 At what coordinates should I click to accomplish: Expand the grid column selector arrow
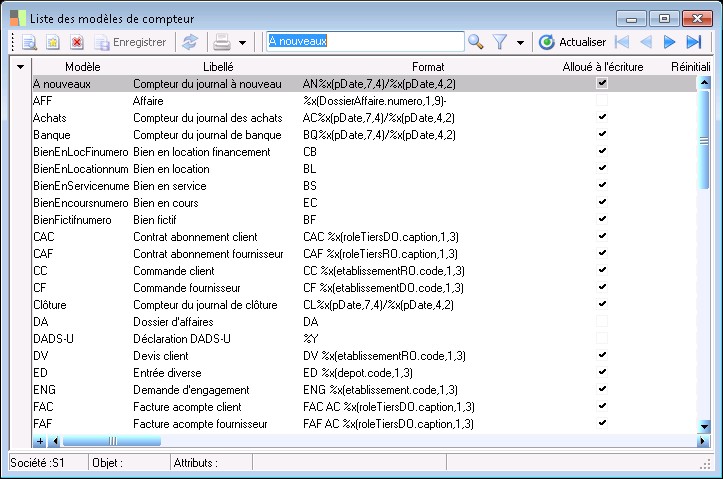pos(21,67)
